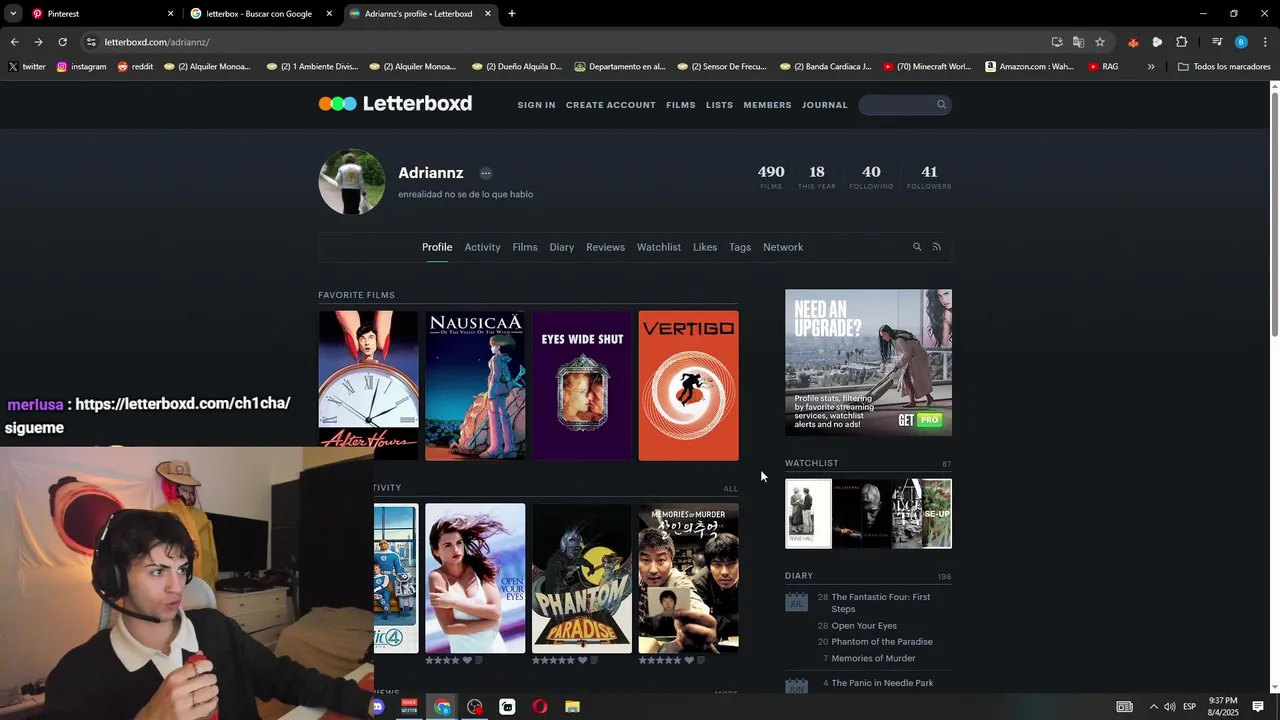This screenshot has width=1280, height=720.
Task: Open the MEMBERS header link
Action: tap(767, 105)
